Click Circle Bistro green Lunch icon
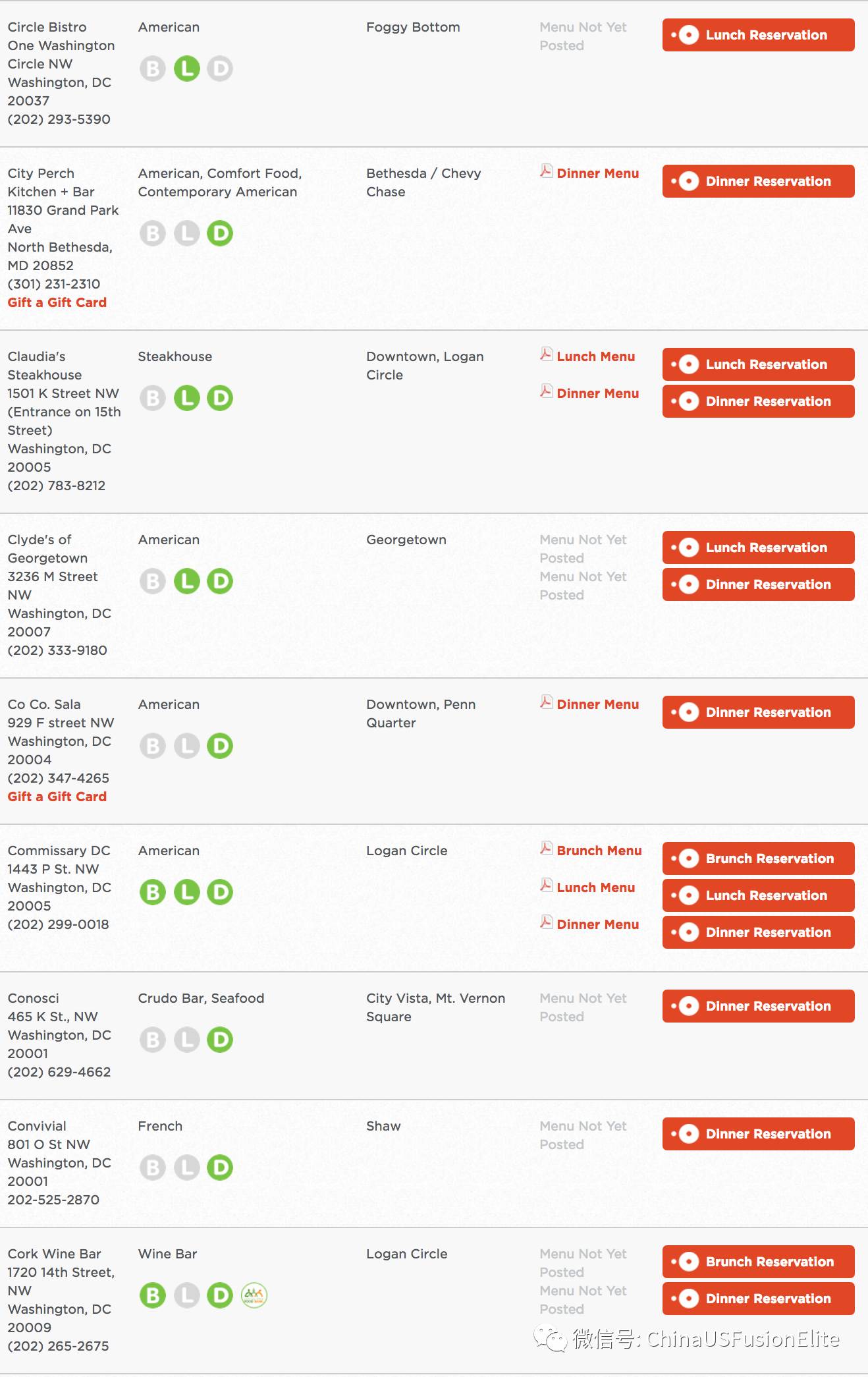 (186, 69)
